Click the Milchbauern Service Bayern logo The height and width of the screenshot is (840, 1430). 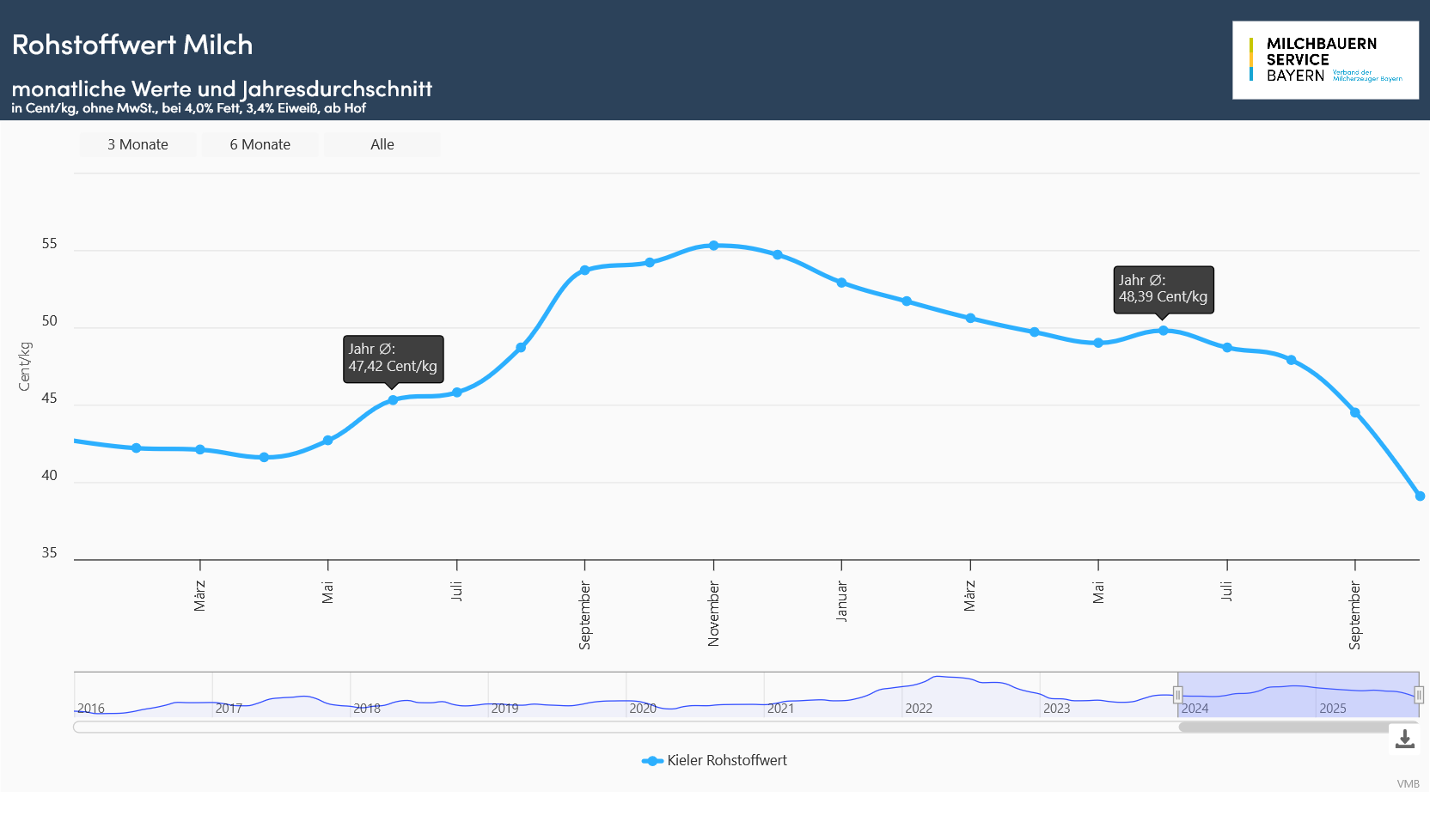tap(1325, 60)
